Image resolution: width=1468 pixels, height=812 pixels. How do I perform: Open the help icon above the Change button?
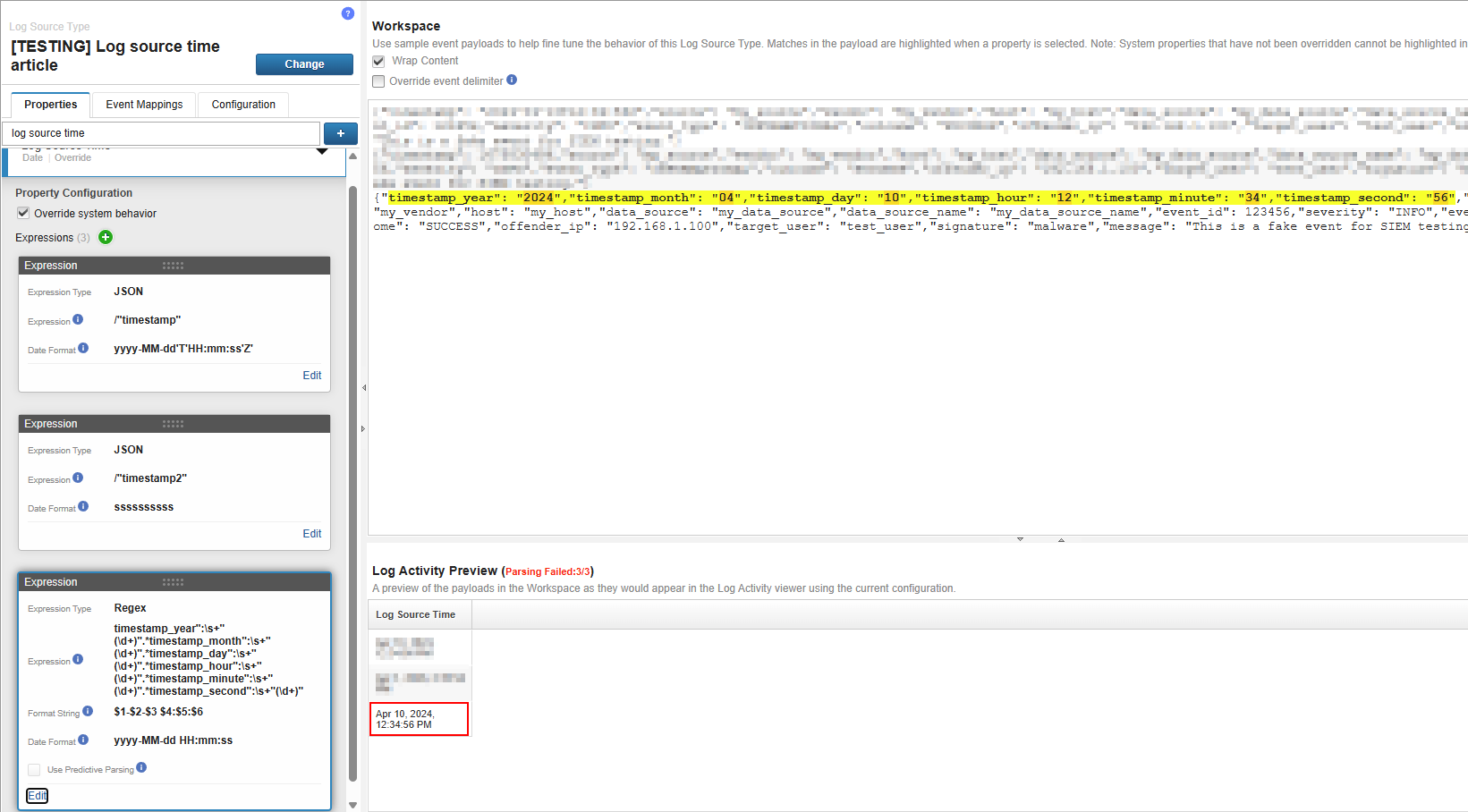point(348,13)
